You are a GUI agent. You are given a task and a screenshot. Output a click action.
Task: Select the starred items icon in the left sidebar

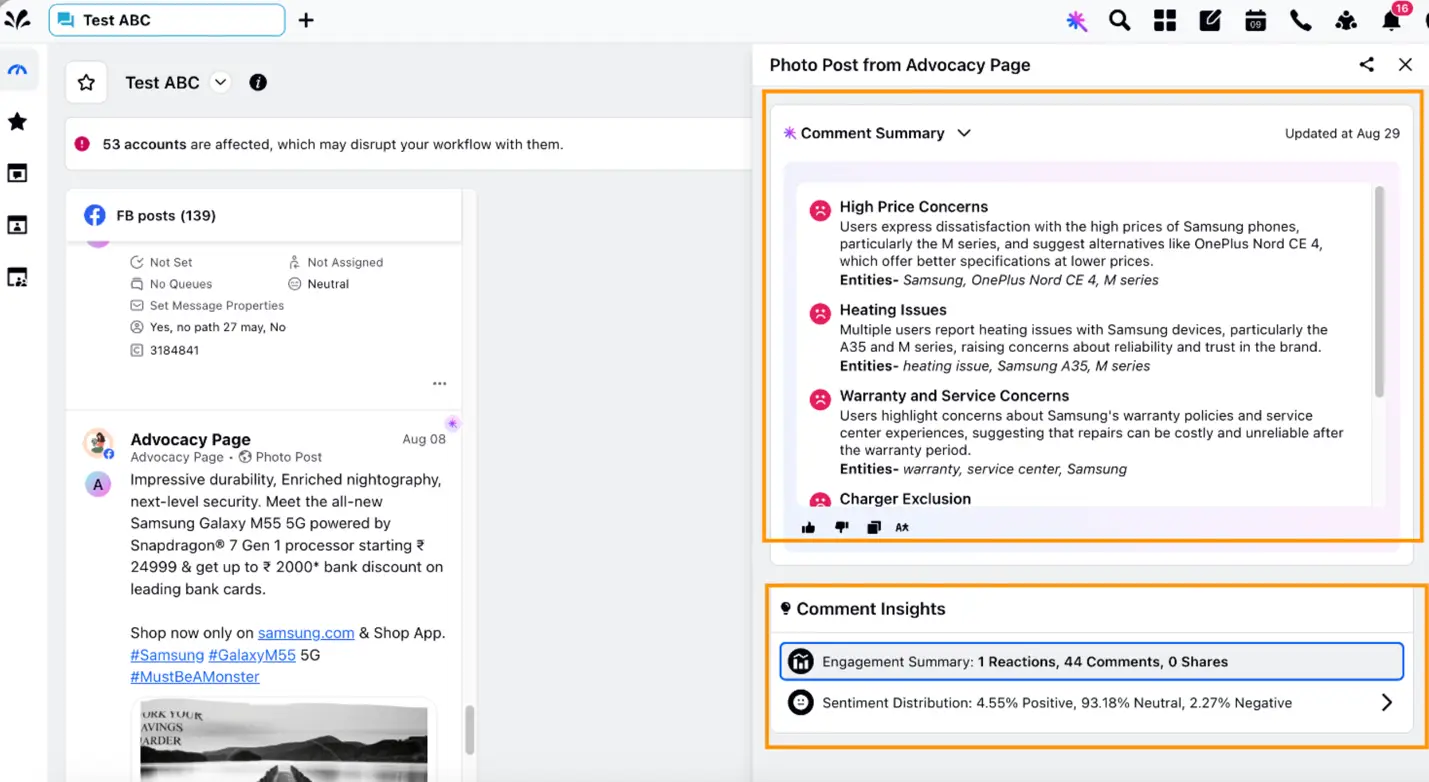click(19, 121)
